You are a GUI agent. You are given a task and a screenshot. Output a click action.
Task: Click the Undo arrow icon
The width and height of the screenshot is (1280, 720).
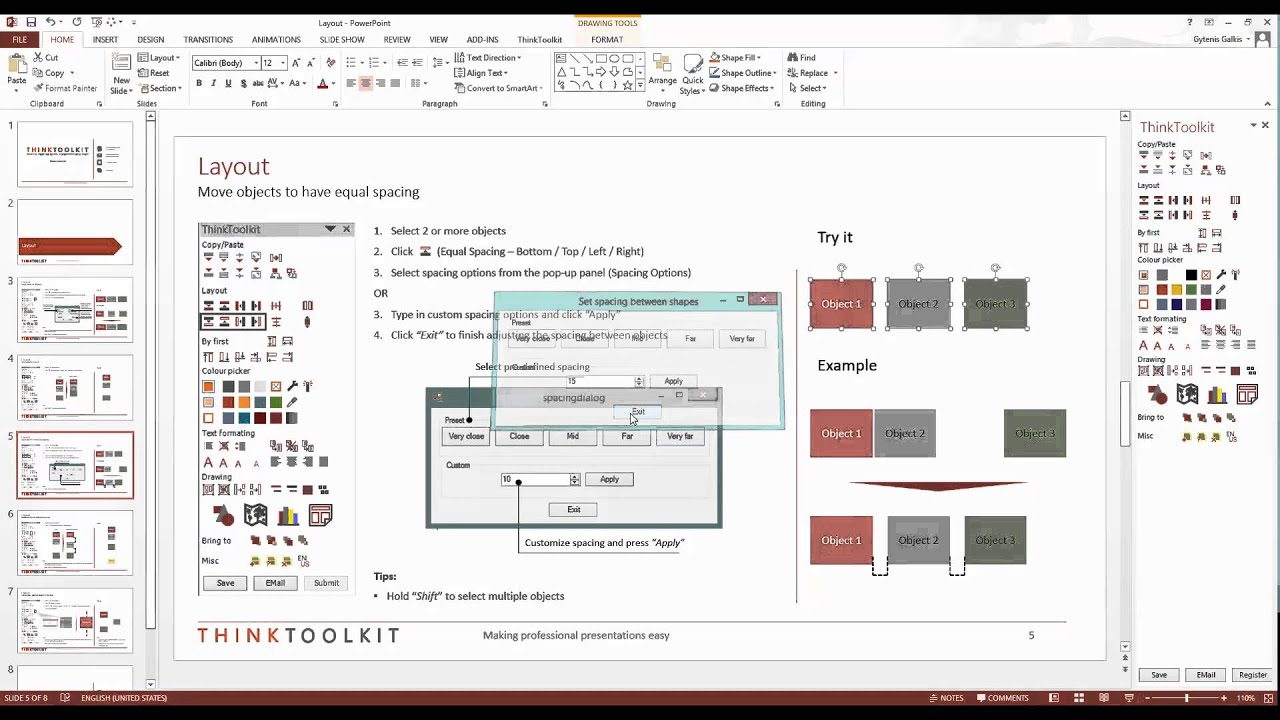[x=50, y=22]
